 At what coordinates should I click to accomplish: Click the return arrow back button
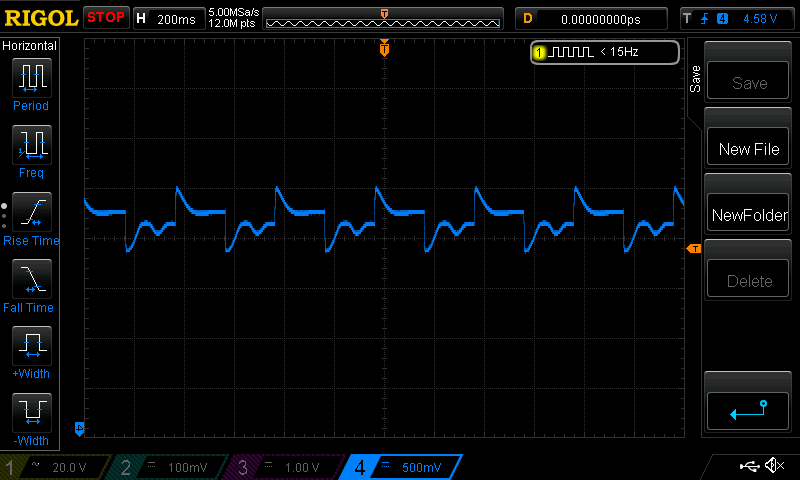[749, 408]
